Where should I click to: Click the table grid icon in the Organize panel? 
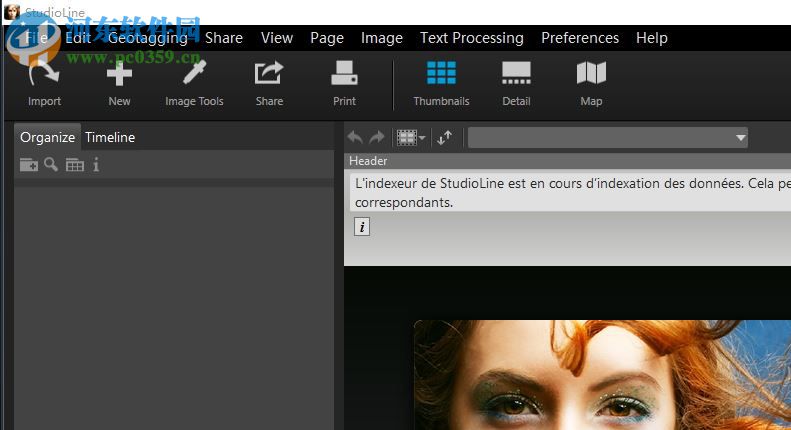75,165
